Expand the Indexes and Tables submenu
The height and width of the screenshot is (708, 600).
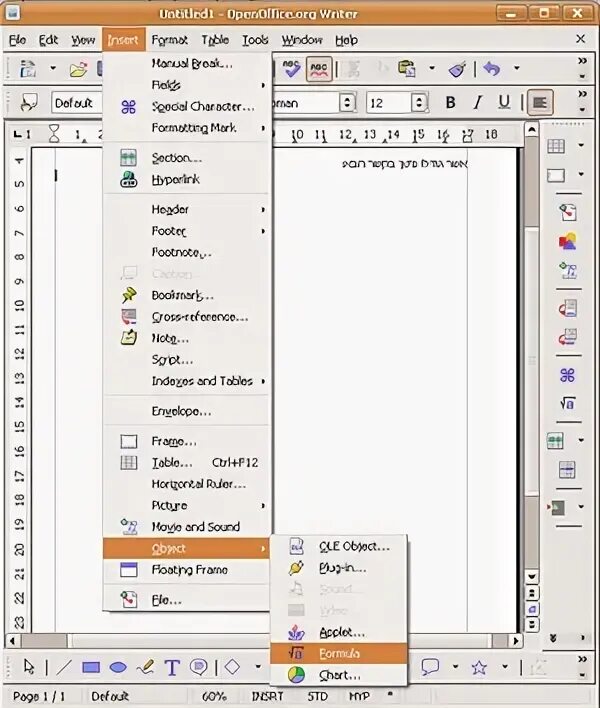[x=187, y=381]
